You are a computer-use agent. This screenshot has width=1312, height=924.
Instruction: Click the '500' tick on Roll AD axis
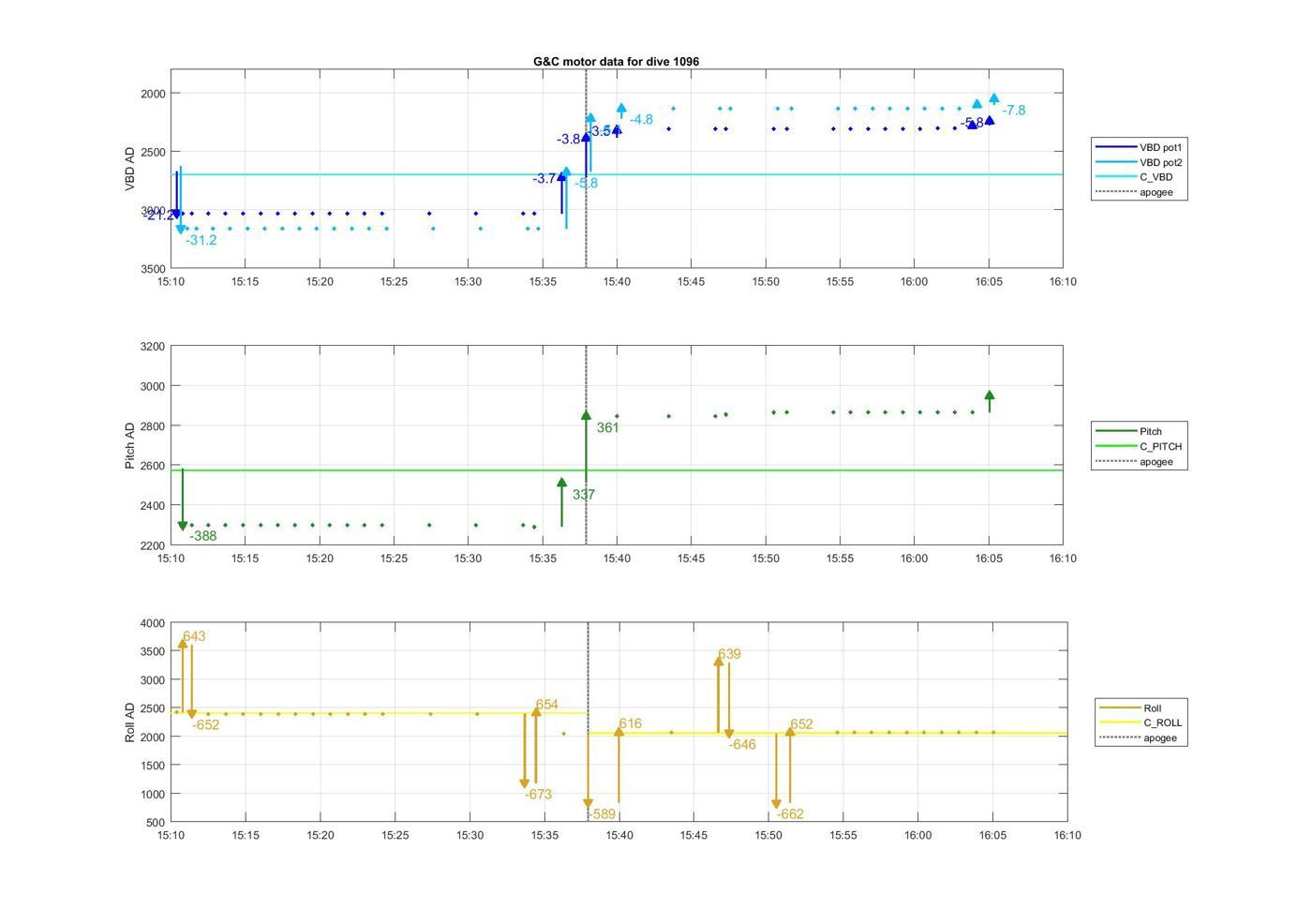(x=157, y=823)
